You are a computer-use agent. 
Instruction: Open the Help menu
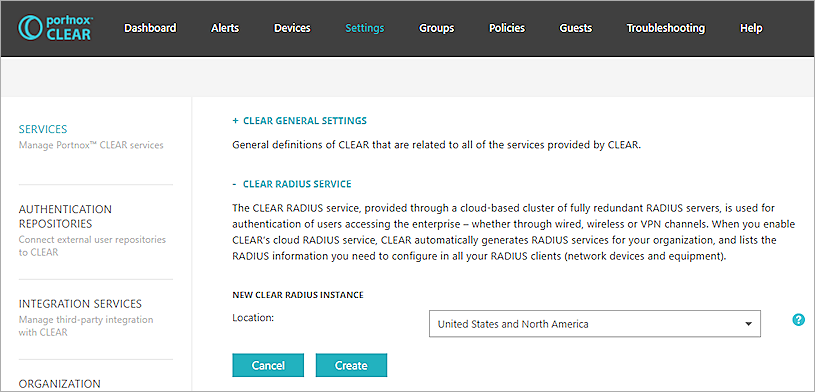coord(751,28)
